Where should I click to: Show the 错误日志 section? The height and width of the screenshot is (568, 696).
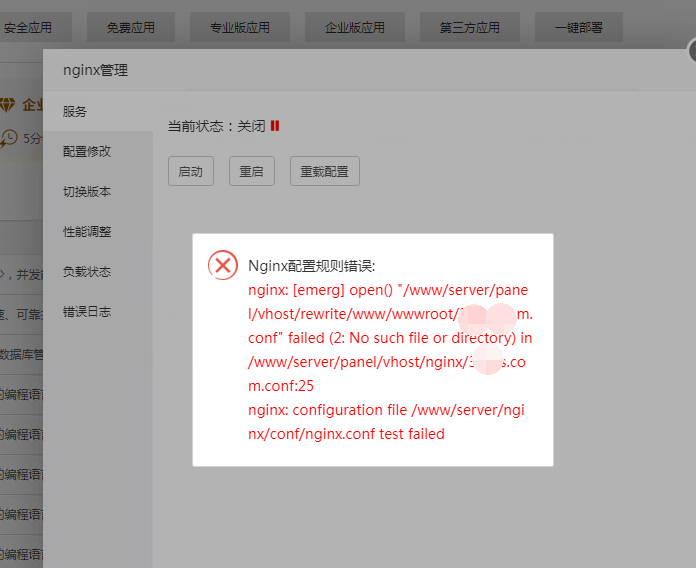pyautogui.click(x=87, y=312)
